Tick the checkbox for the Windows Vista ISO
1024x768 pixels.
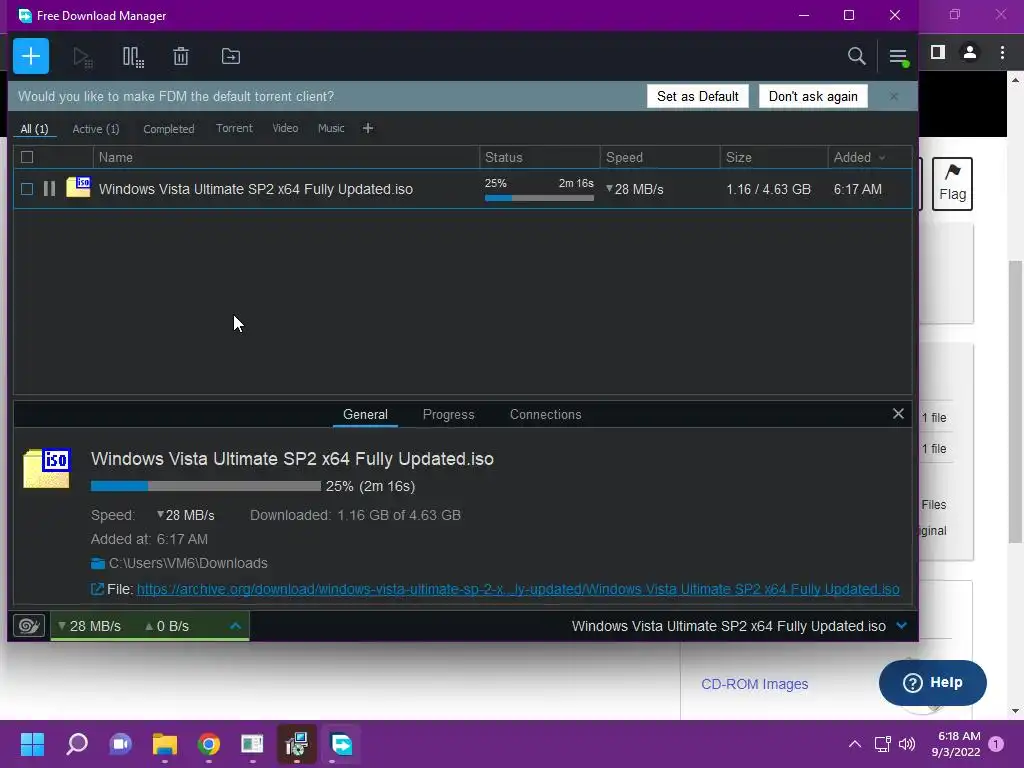(x=27, y=189)
